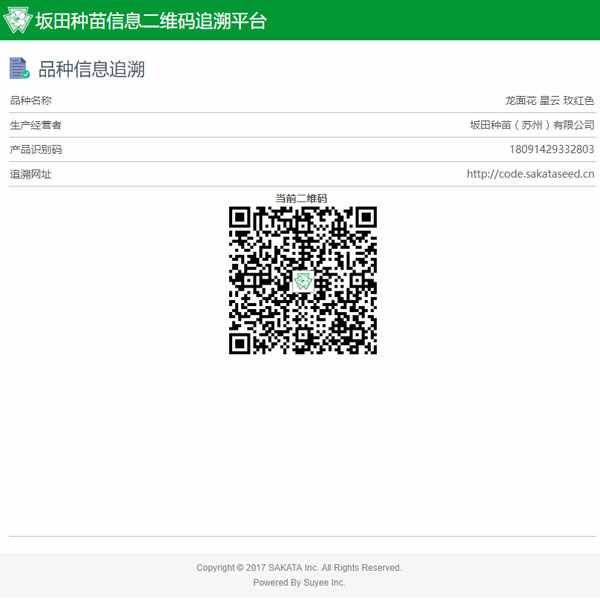Click the product code 18091429332803
This screenshot has height=600, width=600.
551,150
